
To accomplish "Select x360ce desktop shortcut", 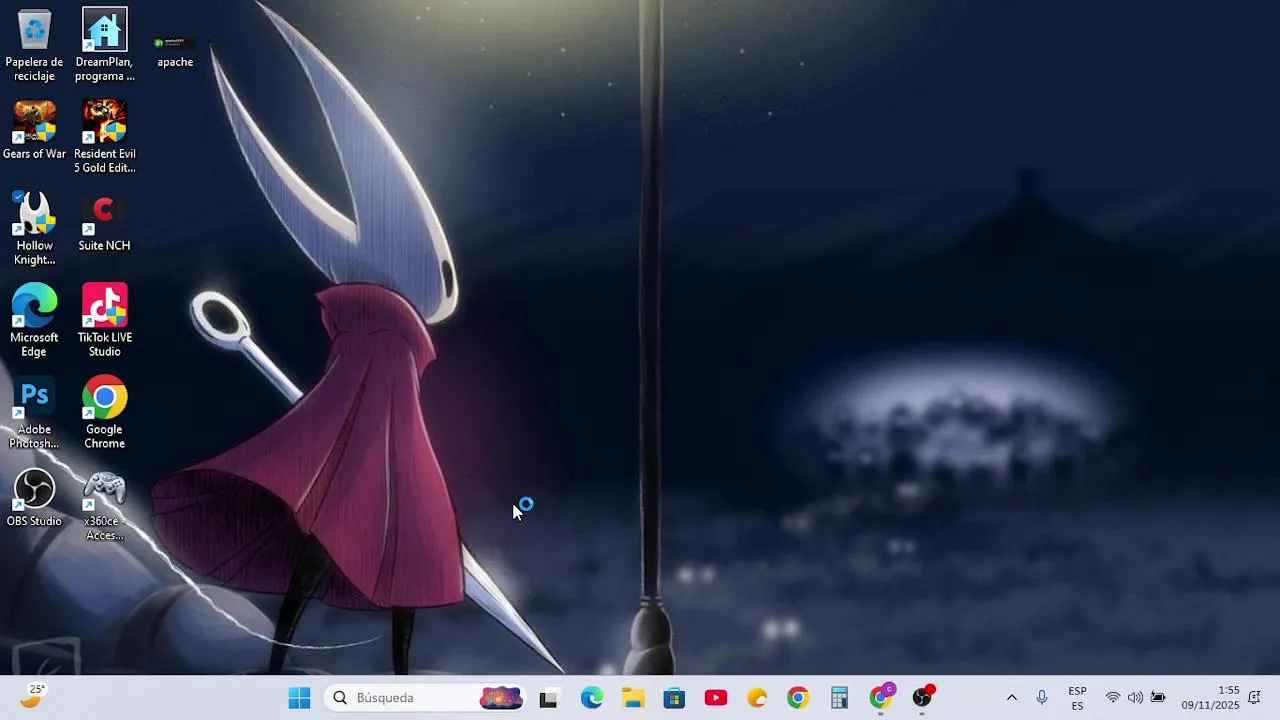I will (x=104, y=506).
